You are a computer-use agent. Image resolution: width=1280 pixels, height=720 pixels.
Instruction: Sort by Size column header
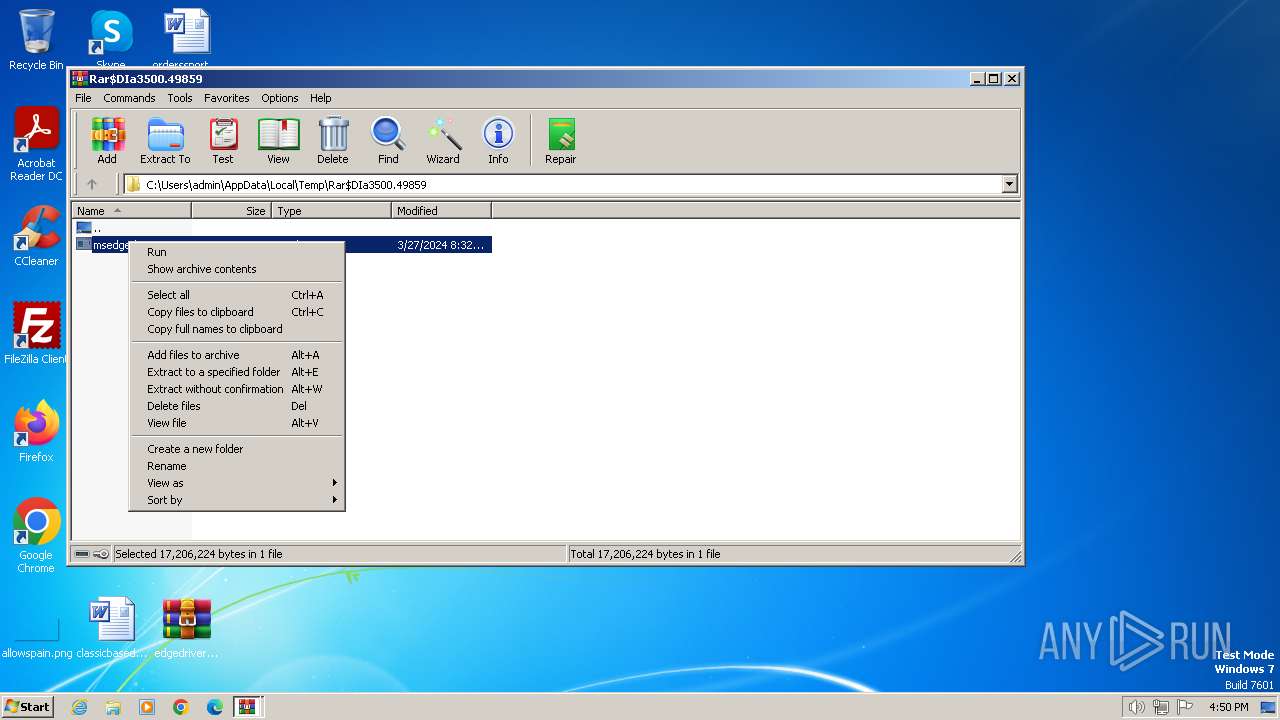[231, 211]
